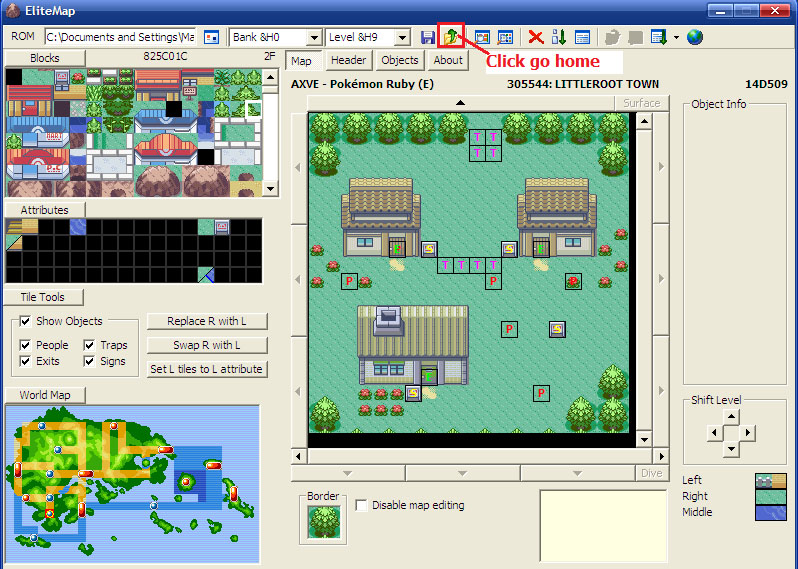Click the export list with green arrow icon
The image size is (798, 569).
[659, 37]
